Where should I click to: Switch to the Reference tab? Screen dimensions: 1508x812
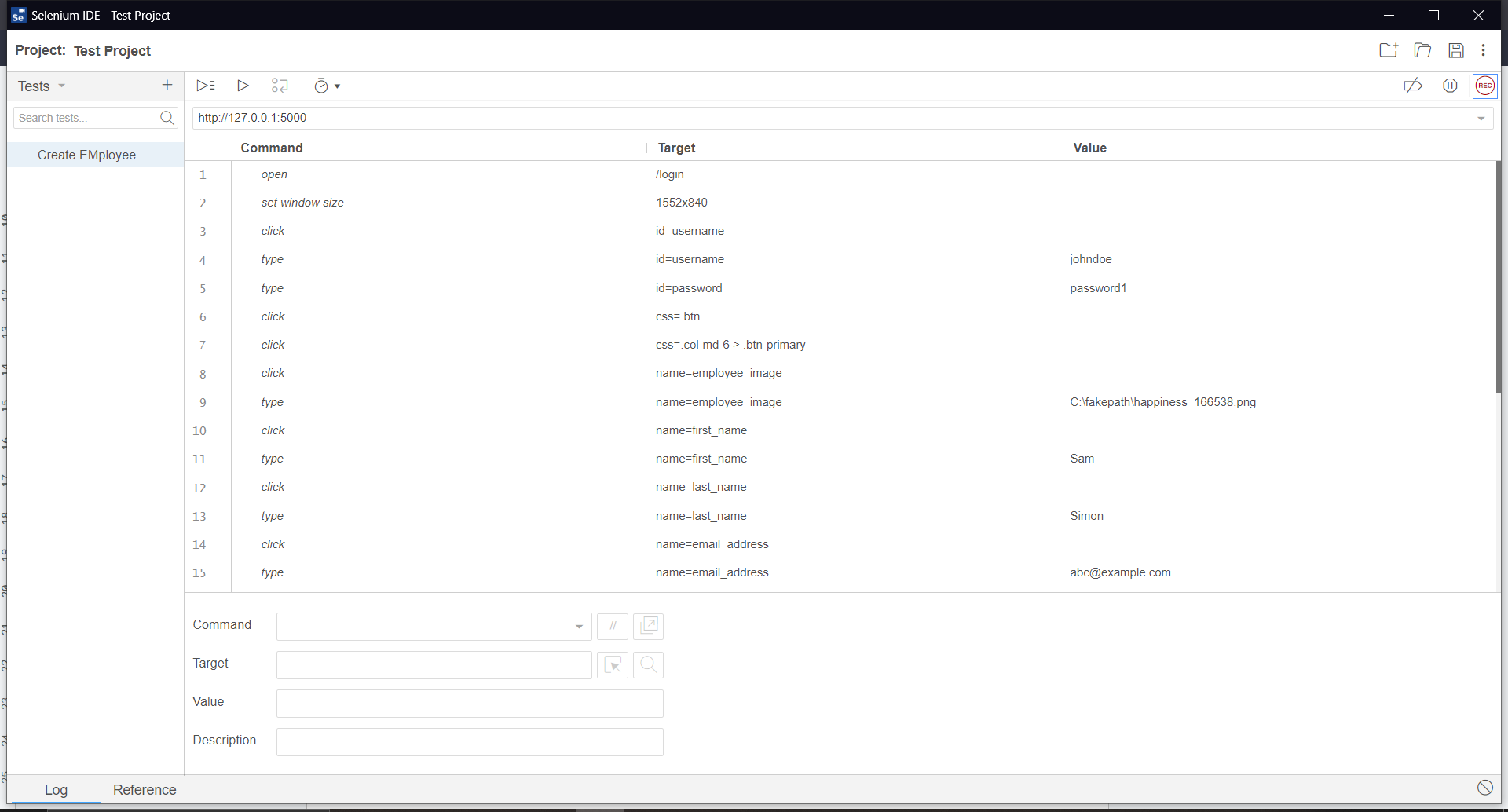tap(145, 790)
